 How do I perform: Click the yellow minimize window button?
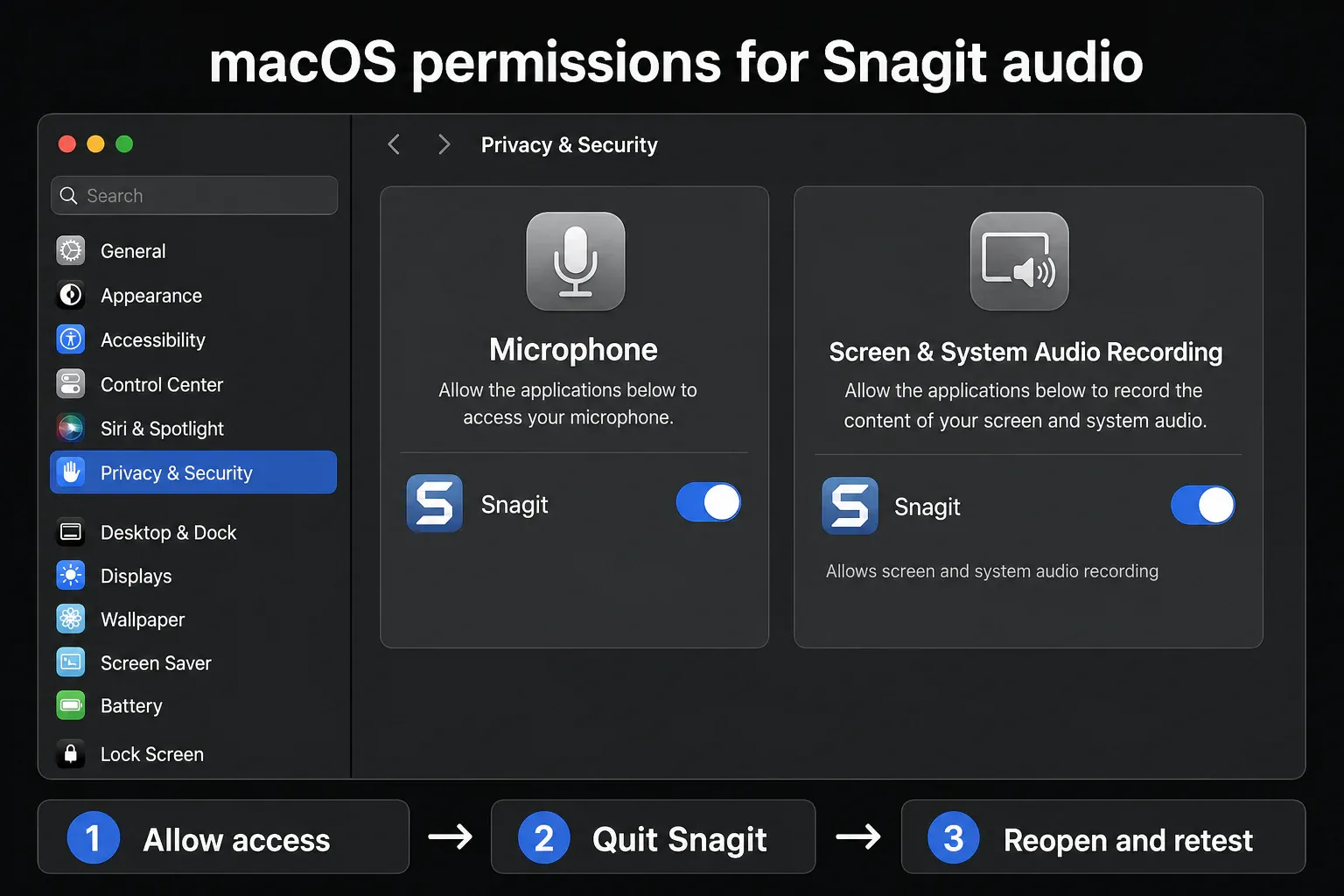96,143
